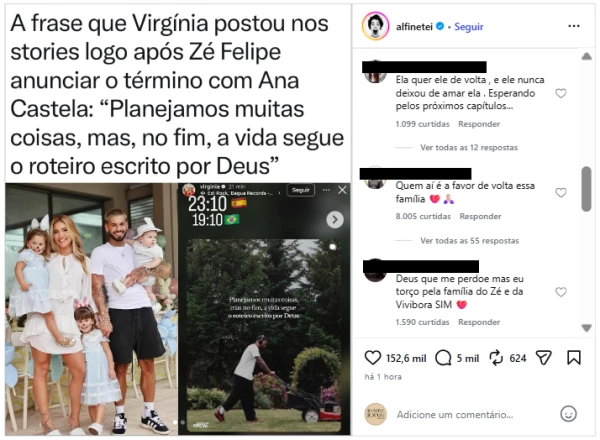This screenshot has height=440, width=600.
Task: Like the comment about próximos capítulos
Action: [561, 93]
